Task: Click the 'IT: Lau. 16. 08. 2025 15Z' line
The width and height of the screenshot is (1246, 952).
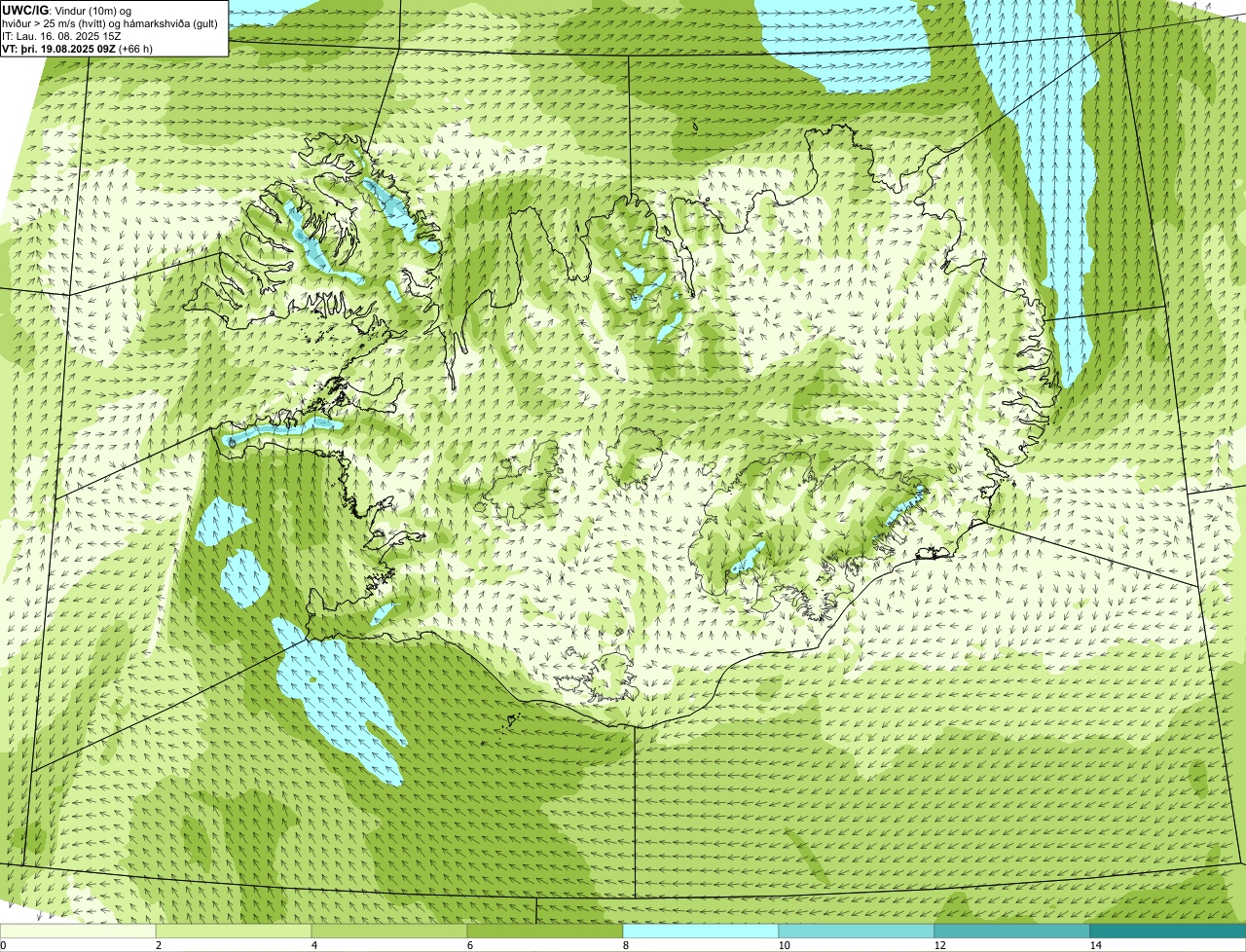Action: click(62, 36)
